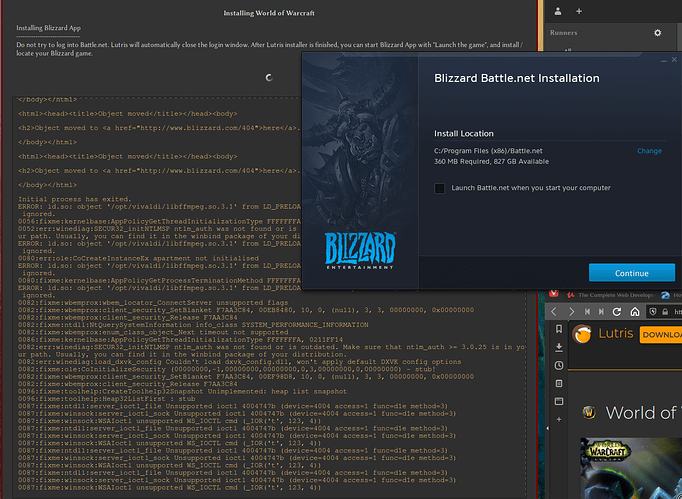Image resolution: width=682 pixels, height=499 pixels.
Task: Select the Runners heading in Lutris sidebar
Action: pos(563,33)
